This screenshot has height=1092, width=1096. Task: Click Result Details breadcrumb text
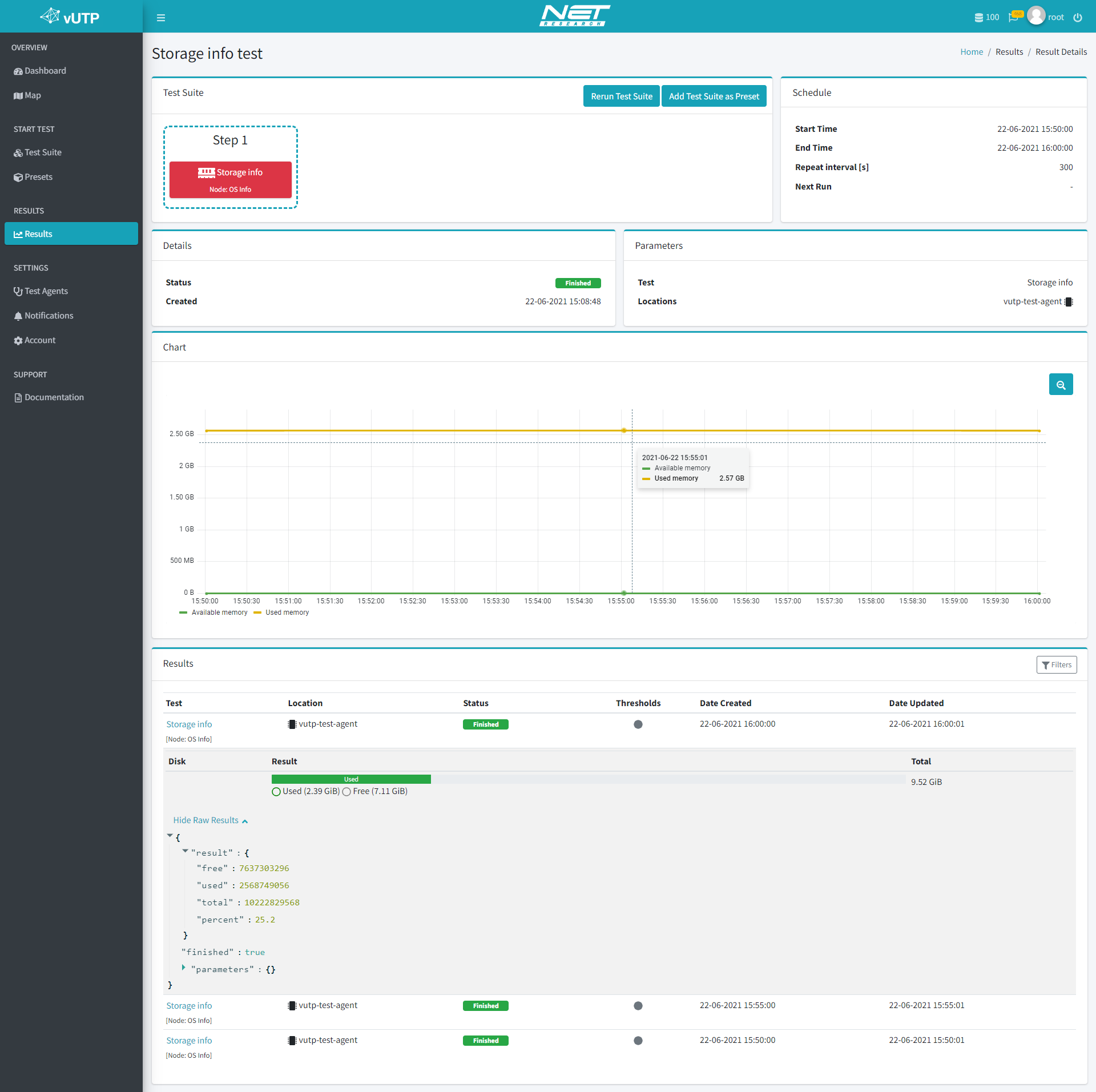click(x=1061, y=52)
